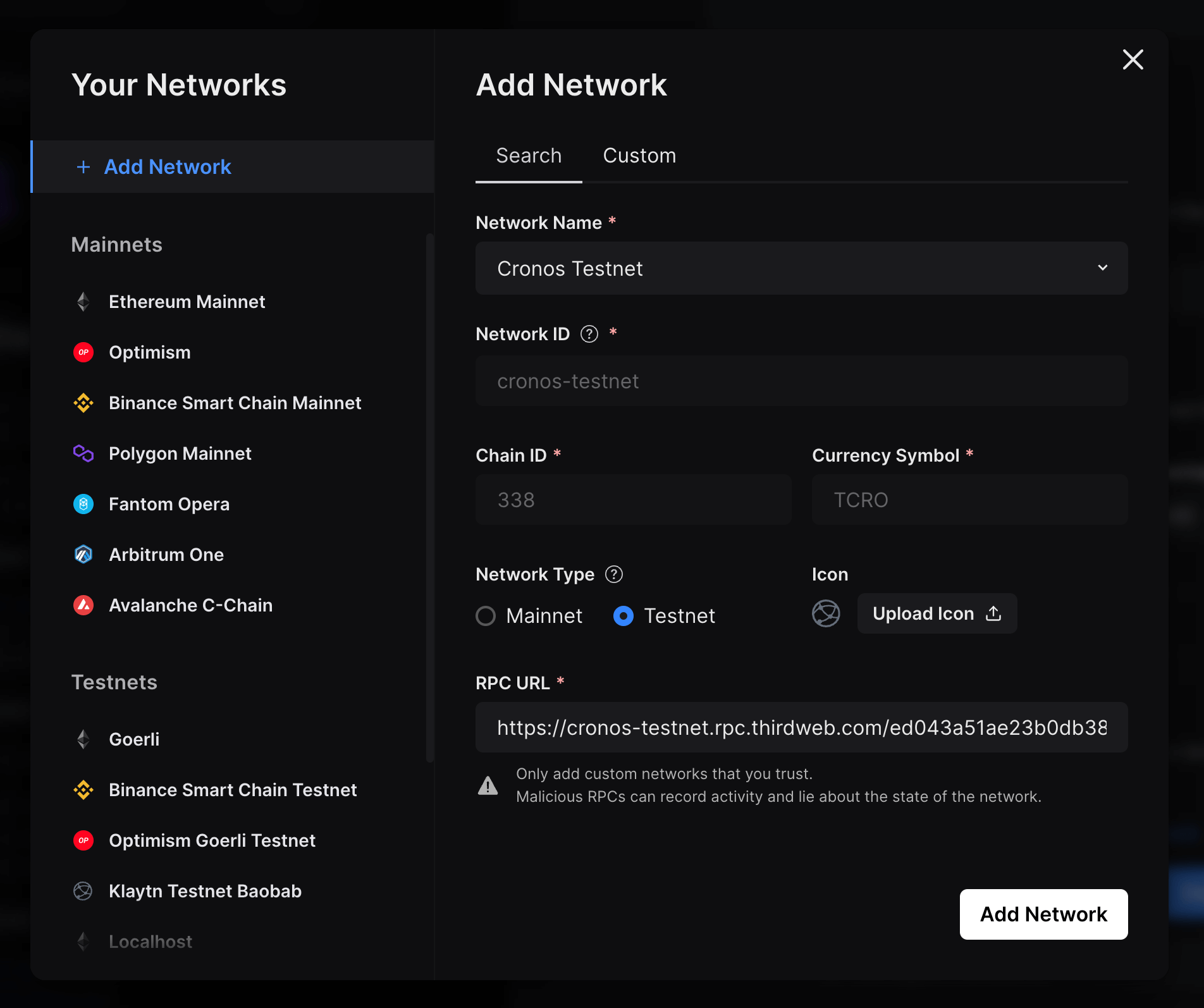
Task: Select Goerli from Testnets list
Action: 134,739
